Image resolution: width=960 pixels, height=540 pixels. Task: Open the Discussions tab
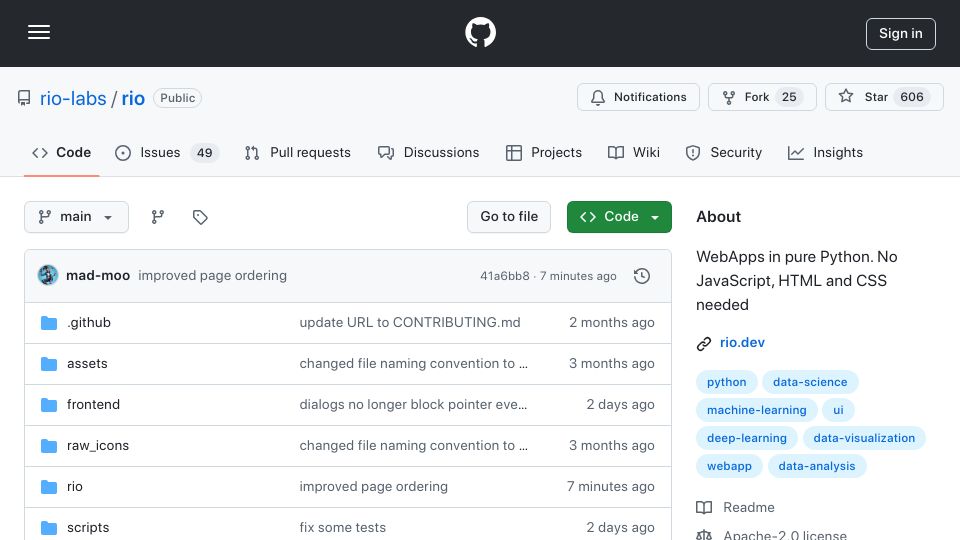click(x=428, y=152)
